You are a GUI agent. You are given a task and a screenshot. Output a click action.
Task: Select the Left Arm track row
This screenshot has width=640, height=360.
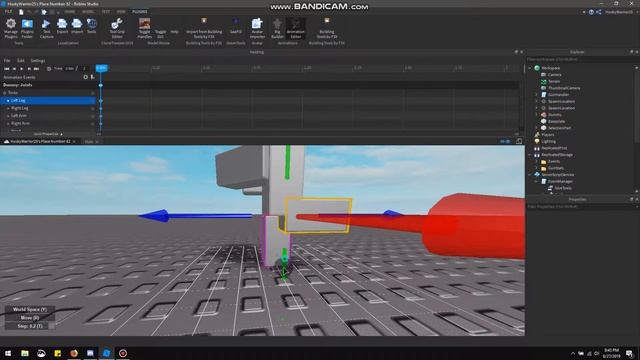pyautogui.click(x=48, y=116)
